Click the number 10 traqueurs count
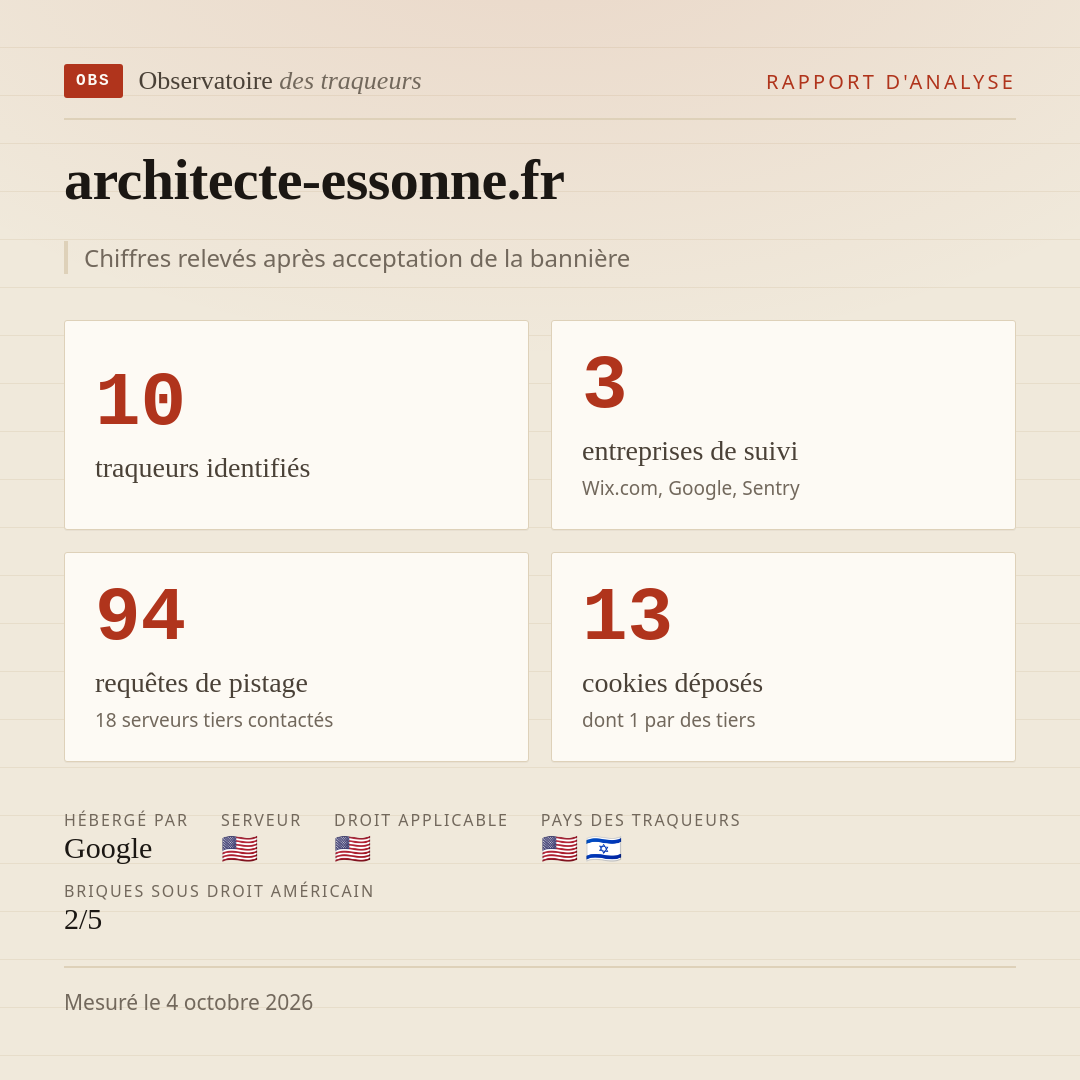This screenshot has height=1080, width=1080. pos(141,400)
